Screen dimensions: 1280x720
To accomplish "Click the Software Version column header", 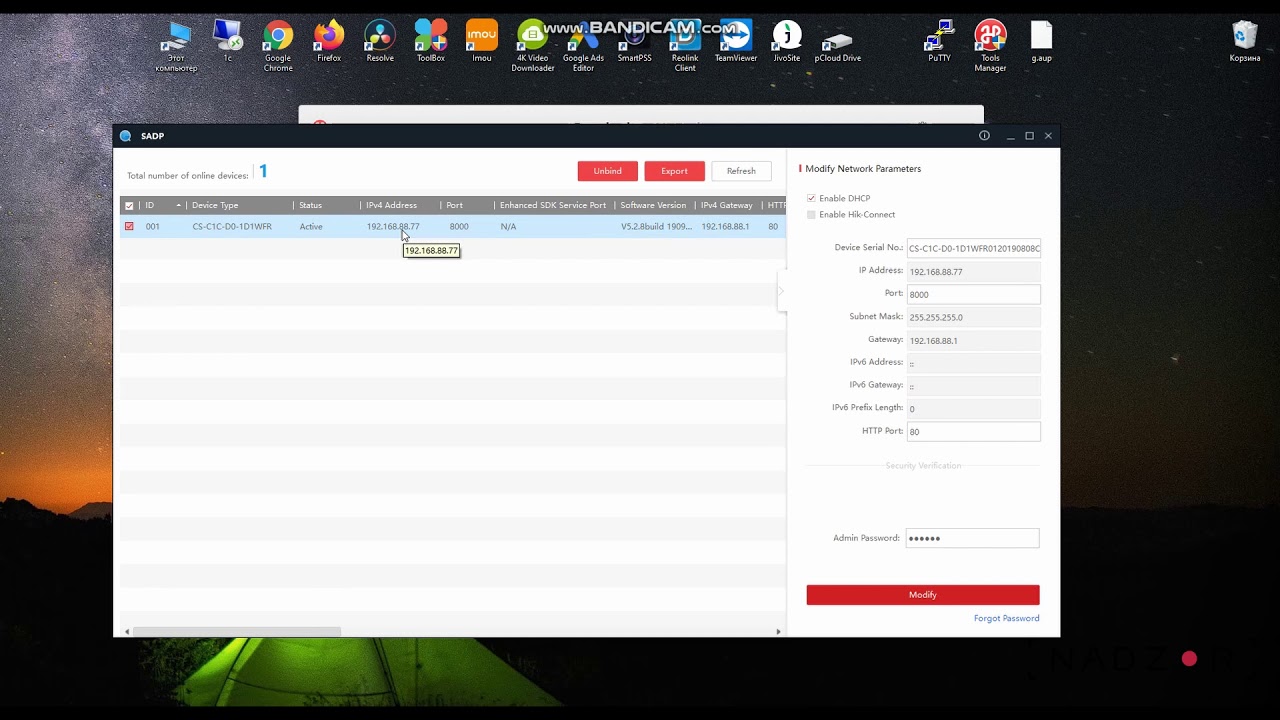I will [x=655, y=205].
